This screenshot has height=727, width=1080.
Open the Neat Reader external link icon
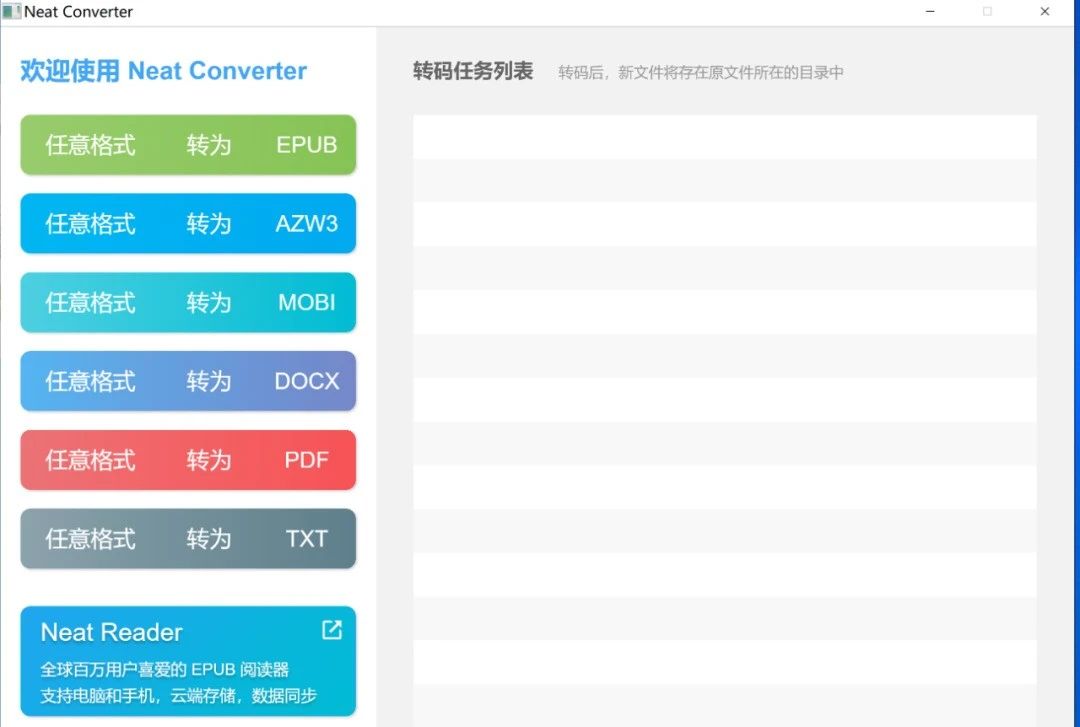pyautogui.click(x=332, y=630)
